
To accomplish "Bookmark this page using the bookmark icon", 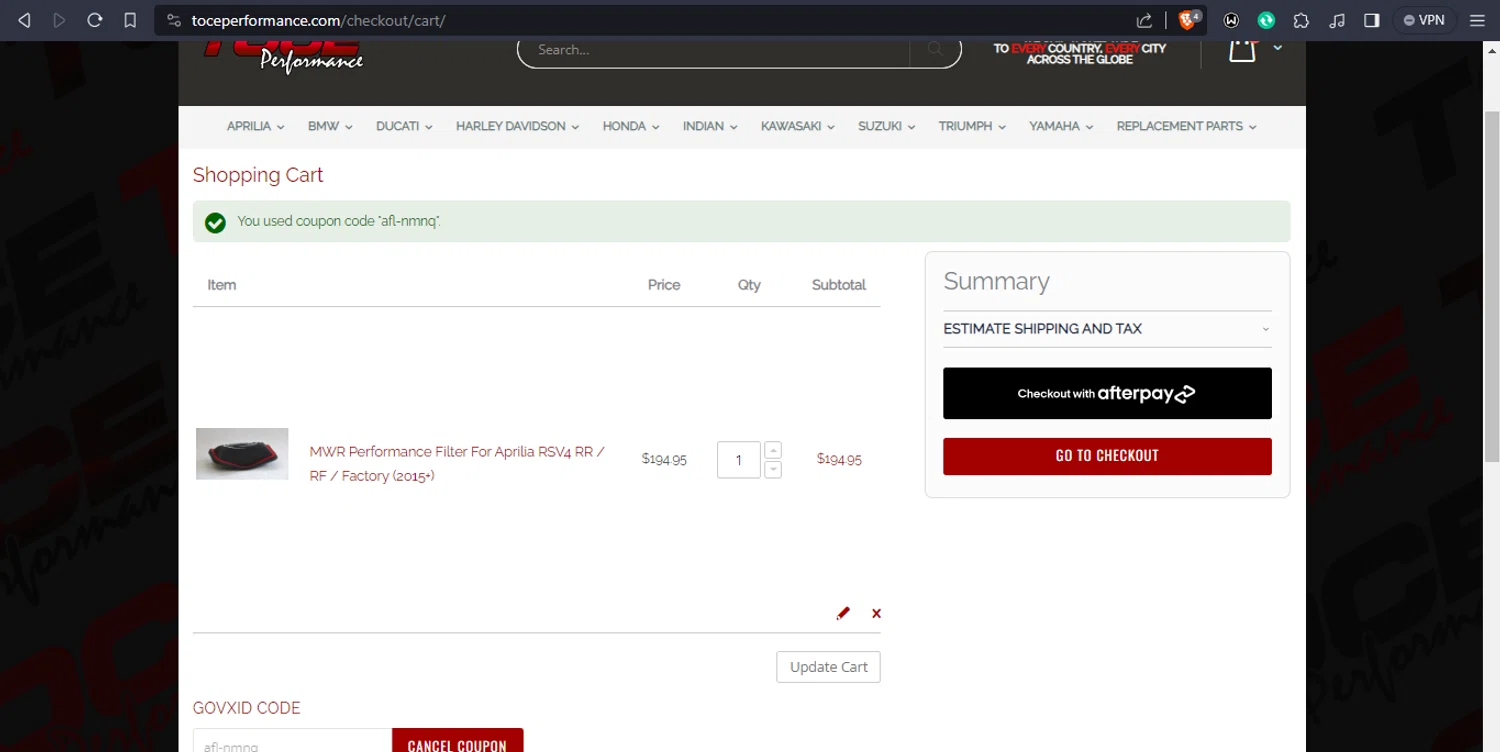I will 130,20.
